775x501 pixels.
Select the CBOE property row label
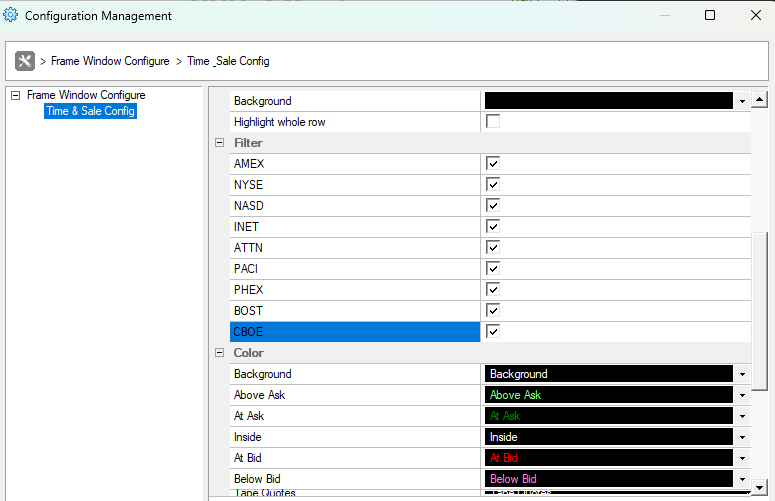pos(355,332)
